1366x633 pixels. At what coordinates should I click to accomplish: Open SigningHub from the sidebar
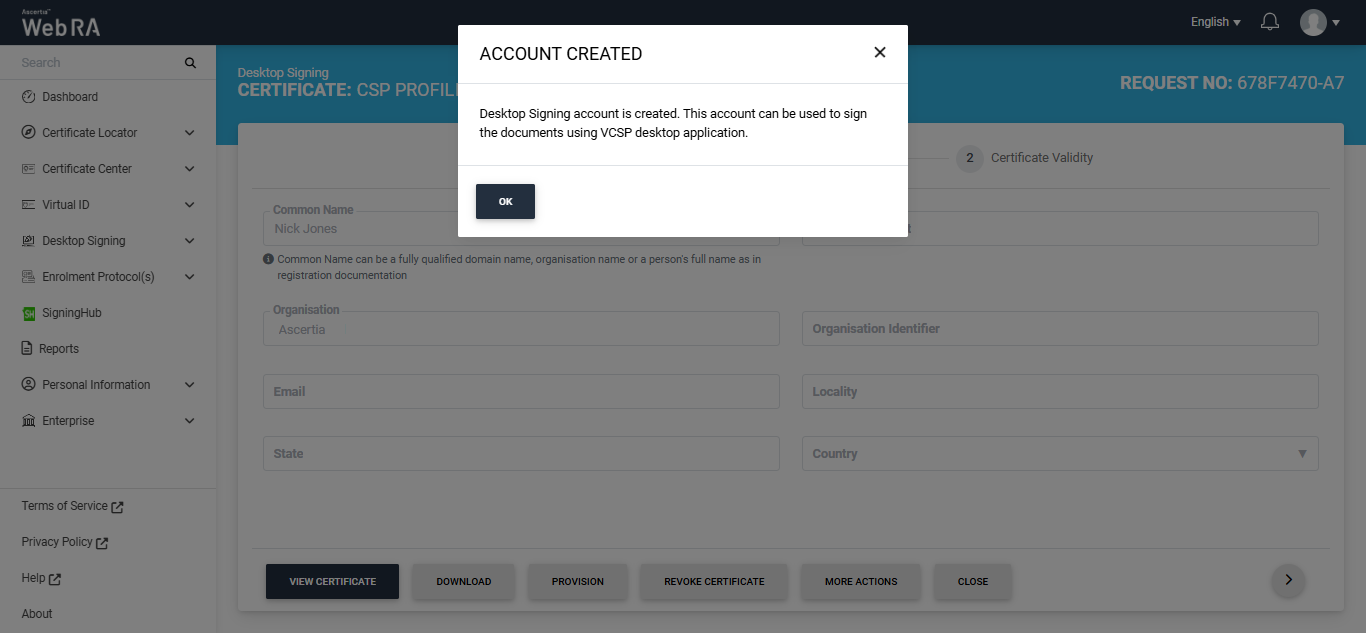[x=71, y=313]
